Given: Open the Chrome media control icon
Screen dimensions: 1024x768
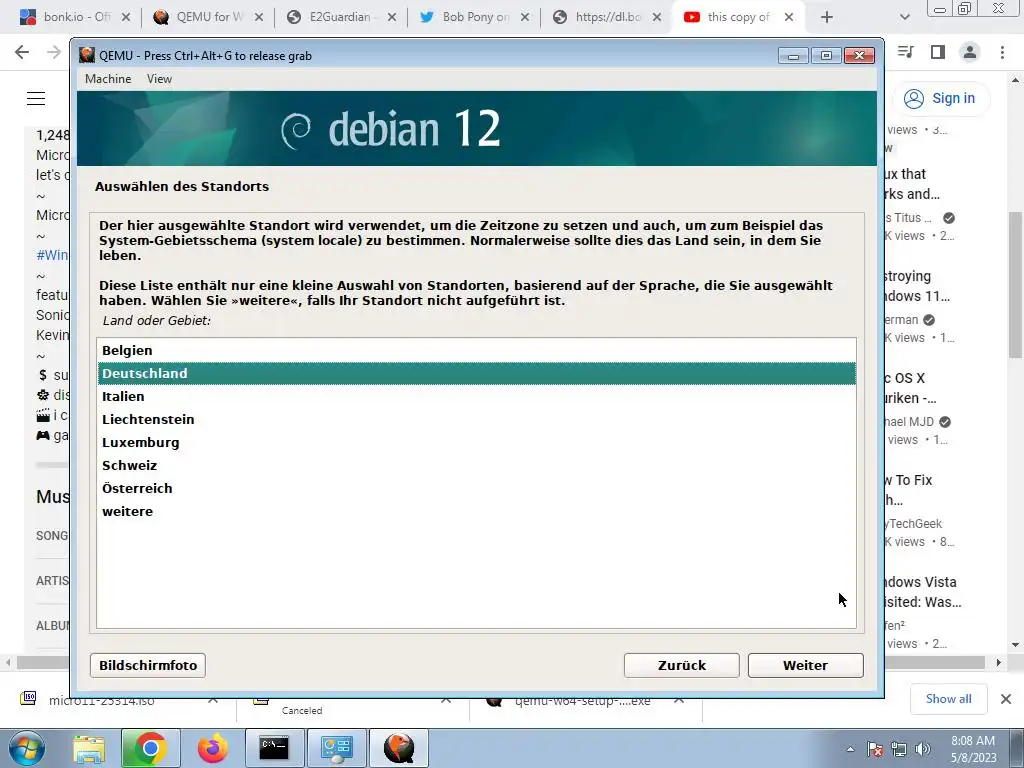Looking at the screenshot, I should [x=906, y=52].
